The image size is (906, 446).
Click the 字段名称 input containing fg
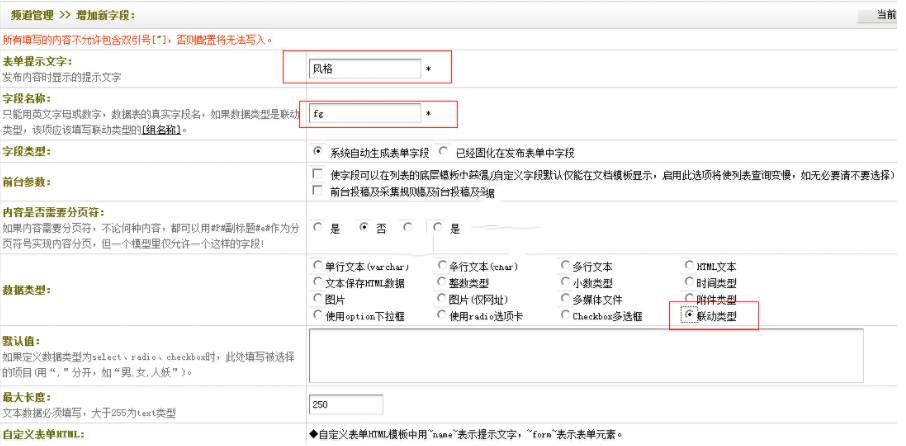[x=364, y=114]
